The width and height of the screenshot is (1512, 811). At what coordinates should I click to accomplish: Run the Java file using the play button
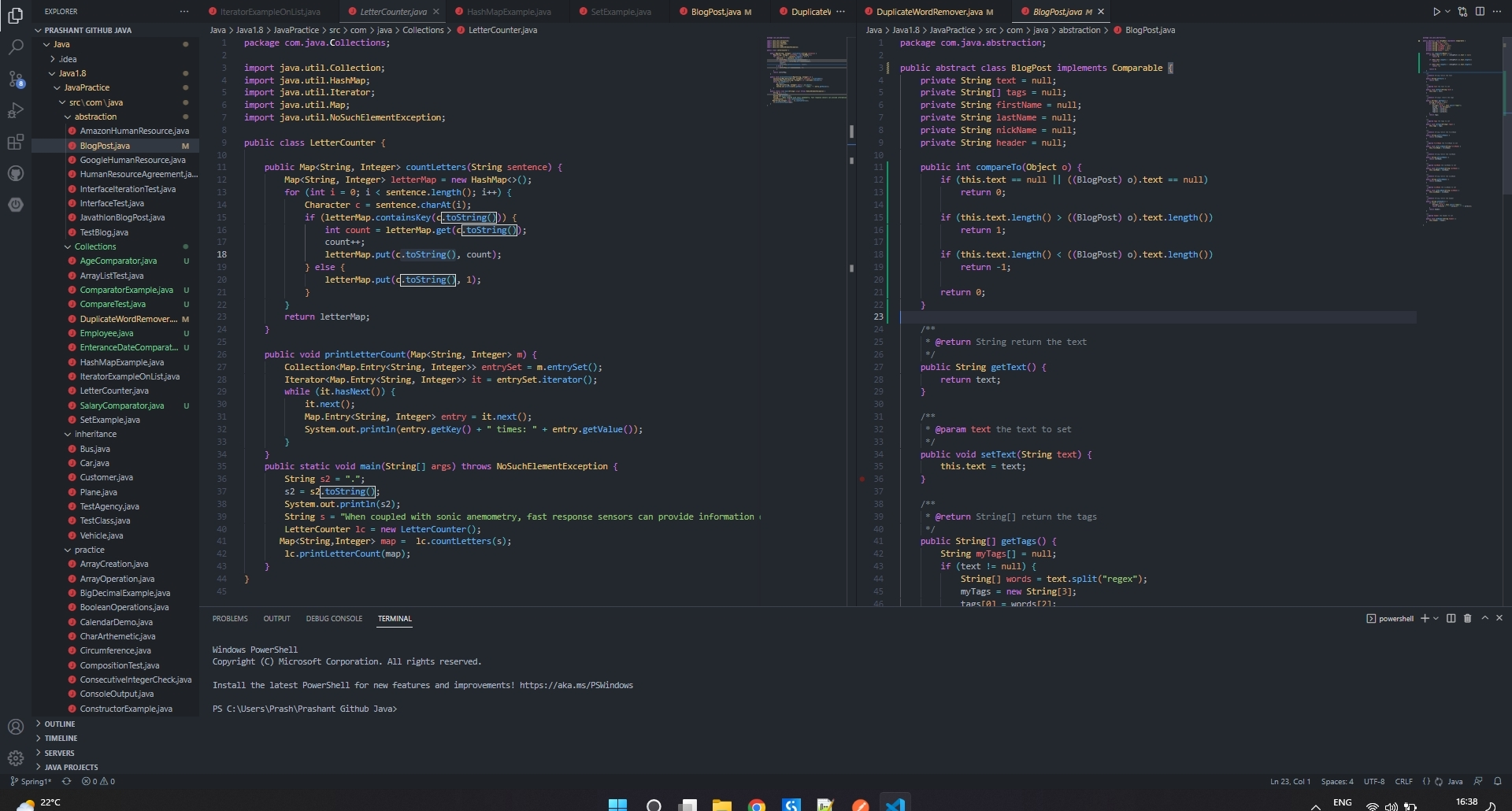(x=1436, y=11)
